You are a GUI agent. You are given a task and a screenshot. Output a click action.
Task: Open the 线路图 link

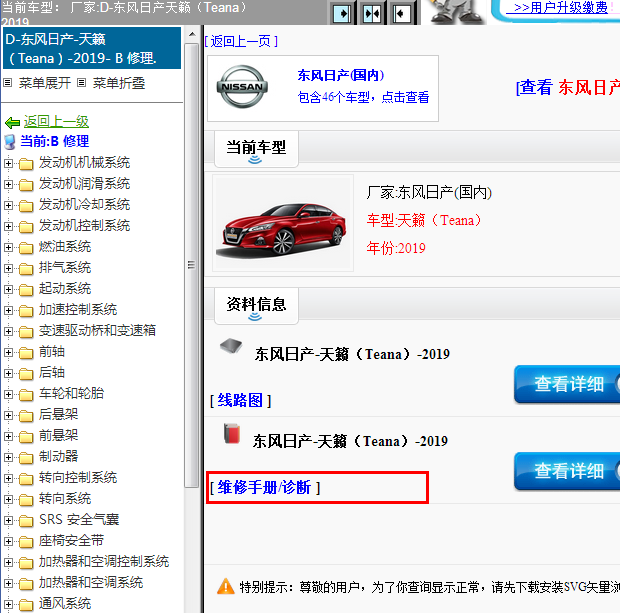240,400
